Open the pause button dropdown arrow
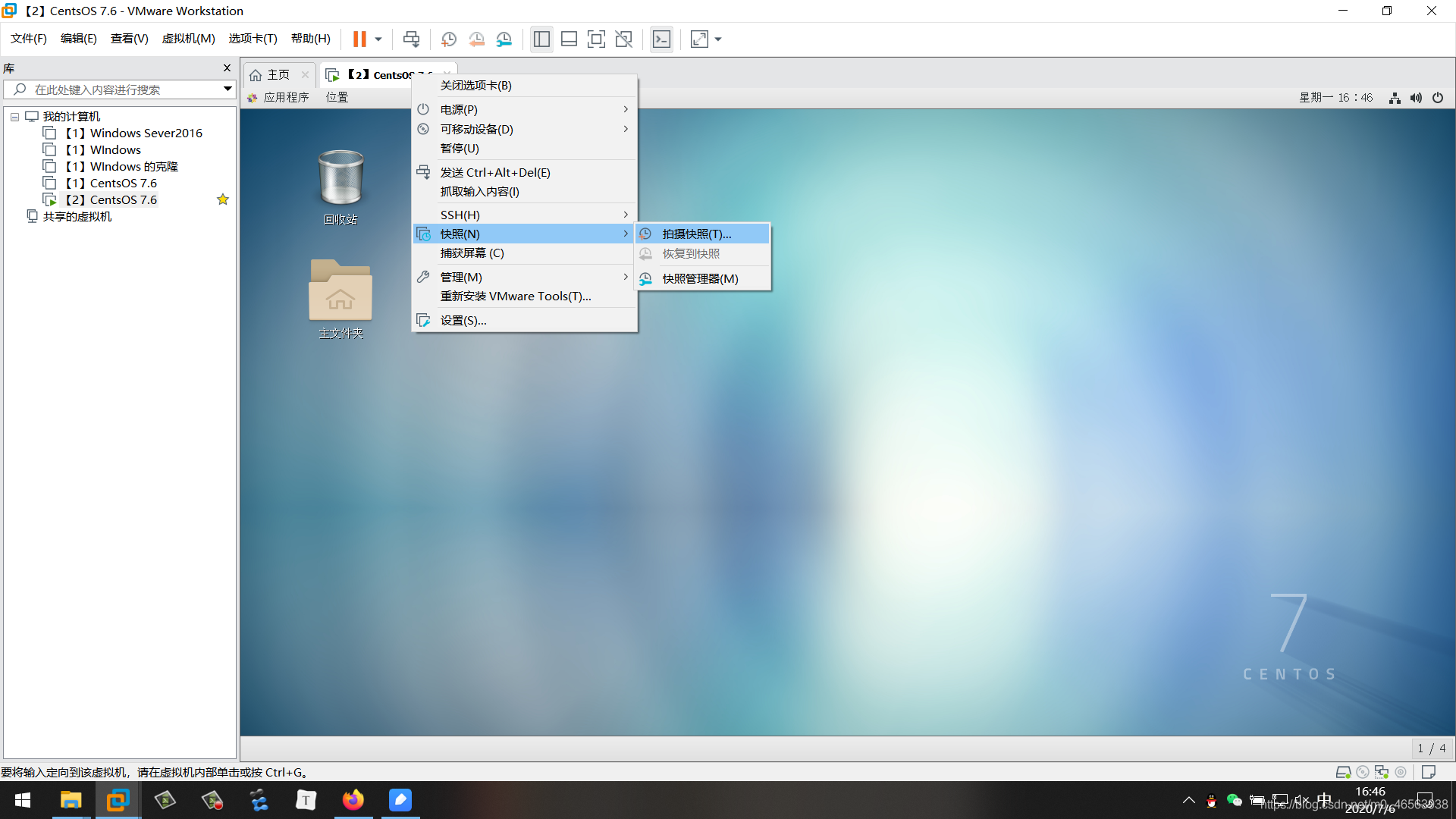The image size is (1456, 819). [378, 39]
